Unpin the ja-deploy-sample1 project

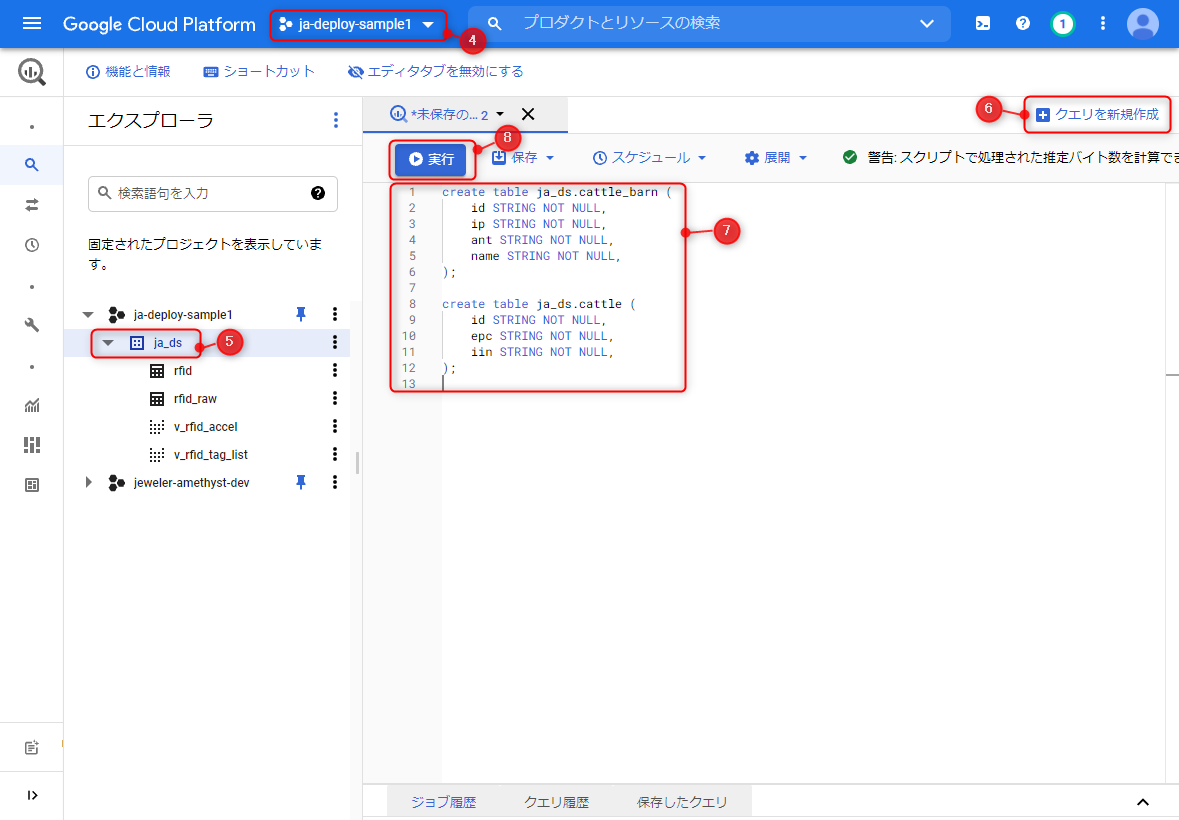[x=301, y=314]
